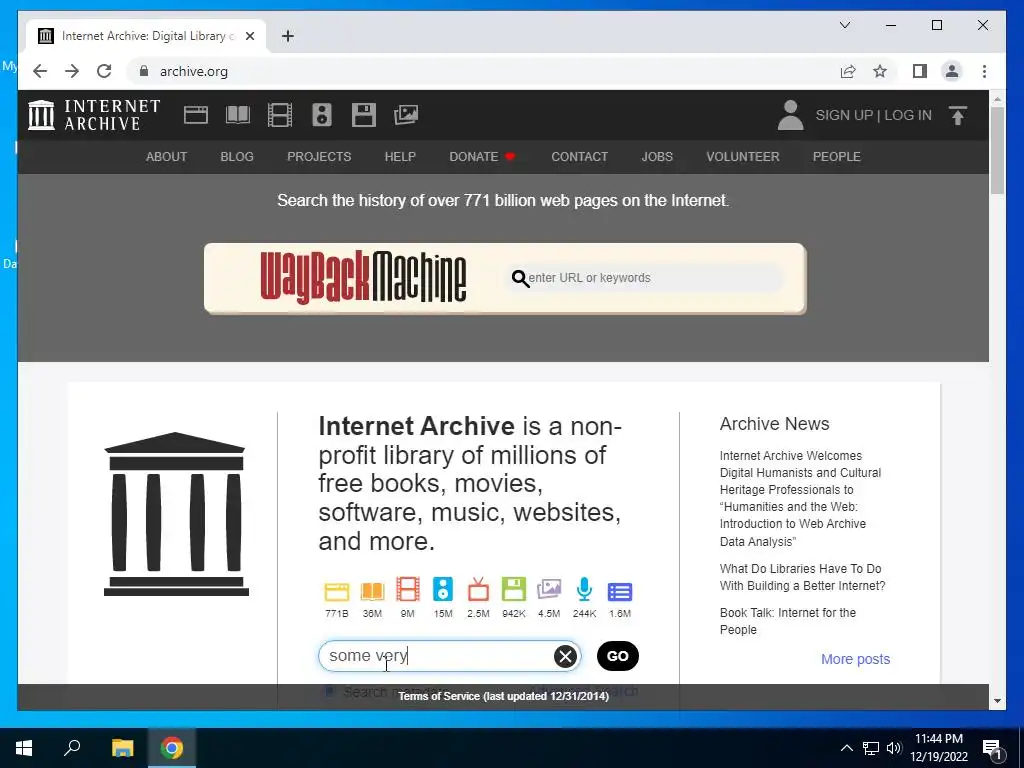This screenshot has height=768, width=1024.
Task: Open the CONTACT menu item
Action: point(579,157)
